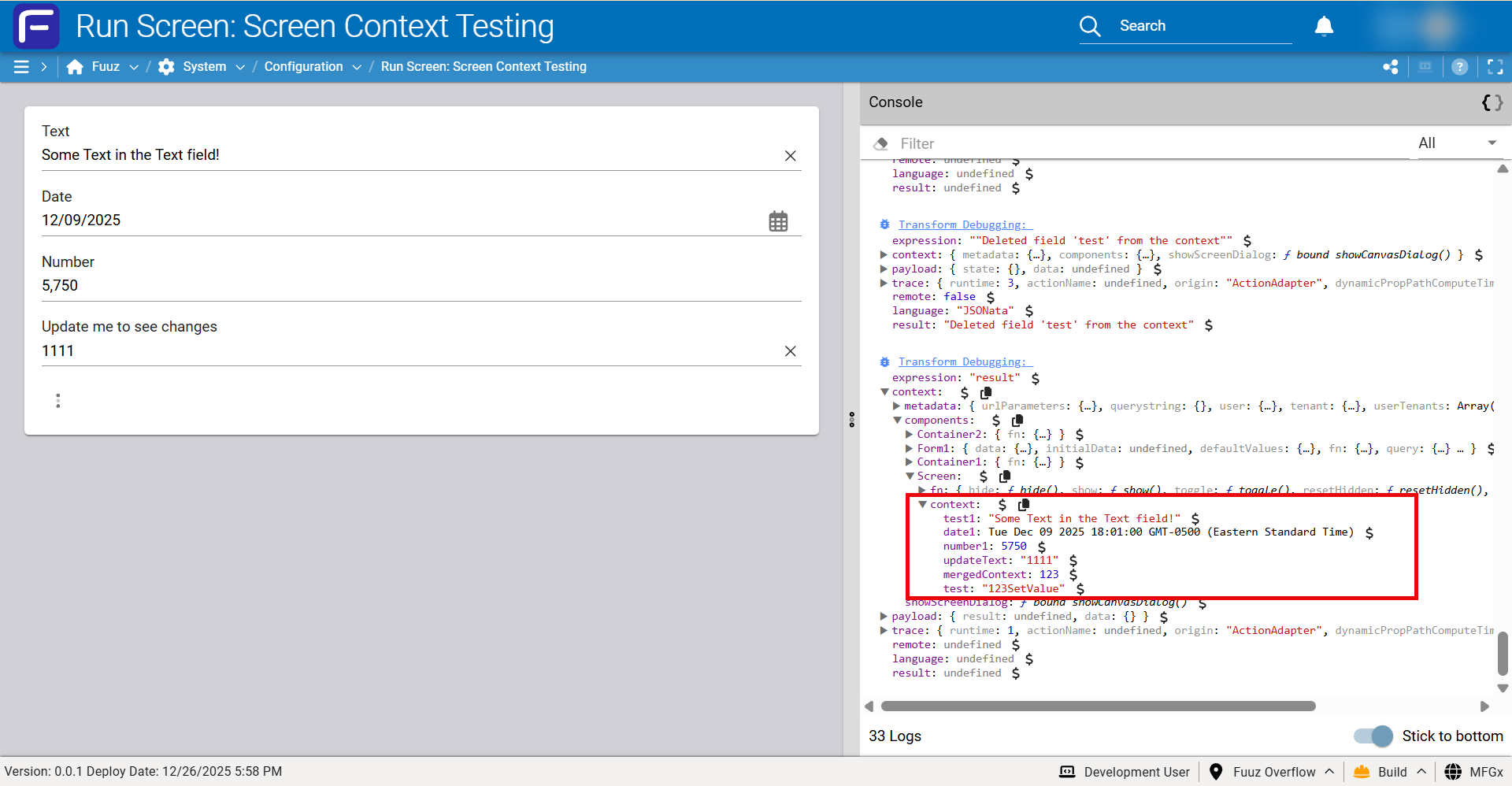Viewport: 1512px width, 786px height.
Task: Open the All log level dropdown
Action: coord(1457,143)
